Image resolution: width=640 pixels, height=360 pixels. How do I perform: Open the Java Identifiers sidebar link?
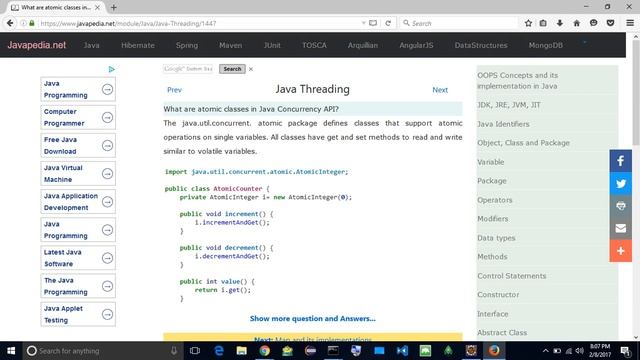[x=503, y=124]
